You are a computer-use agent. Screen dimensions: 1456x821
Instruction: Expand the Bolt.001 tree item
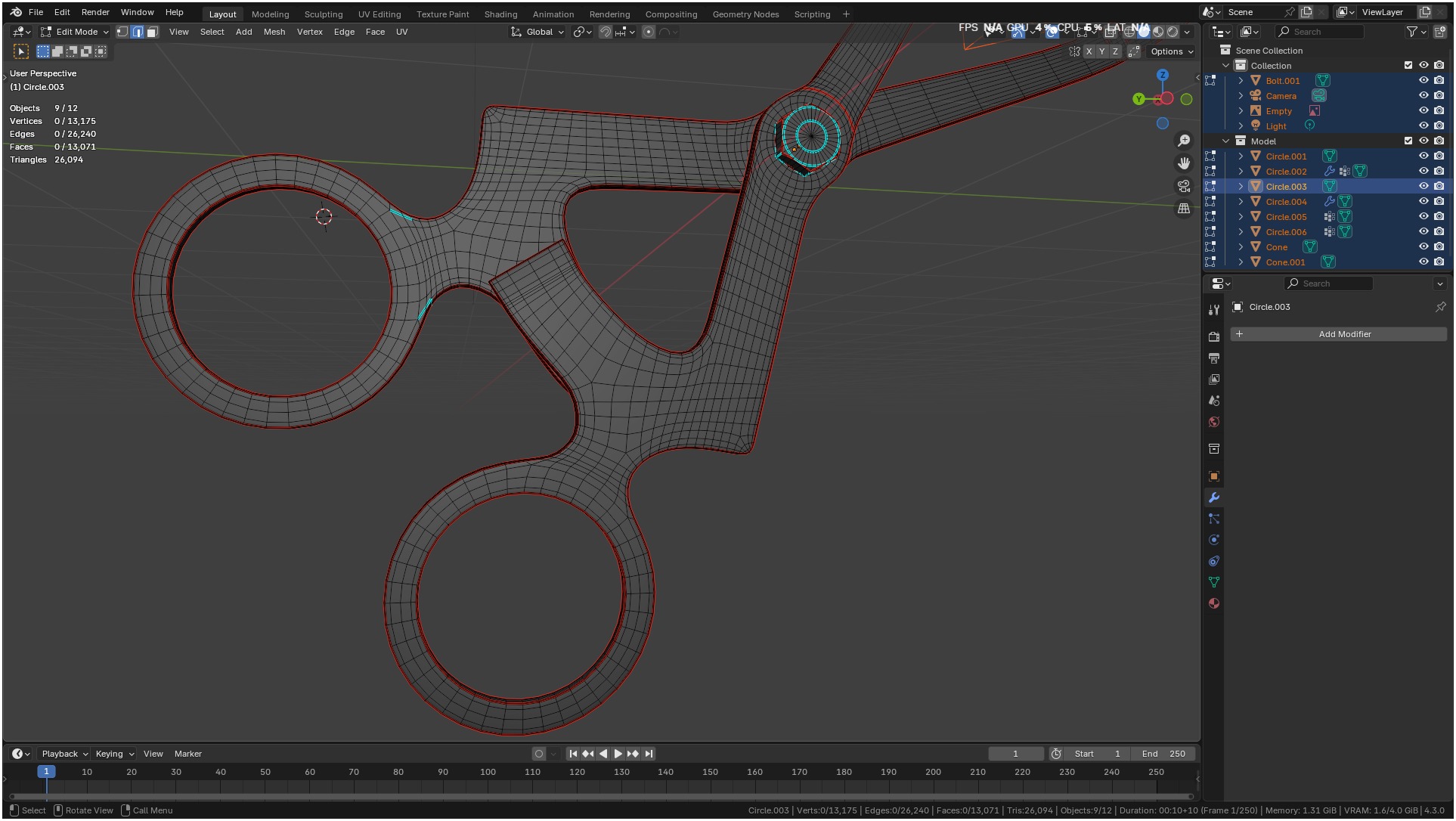1241,80
